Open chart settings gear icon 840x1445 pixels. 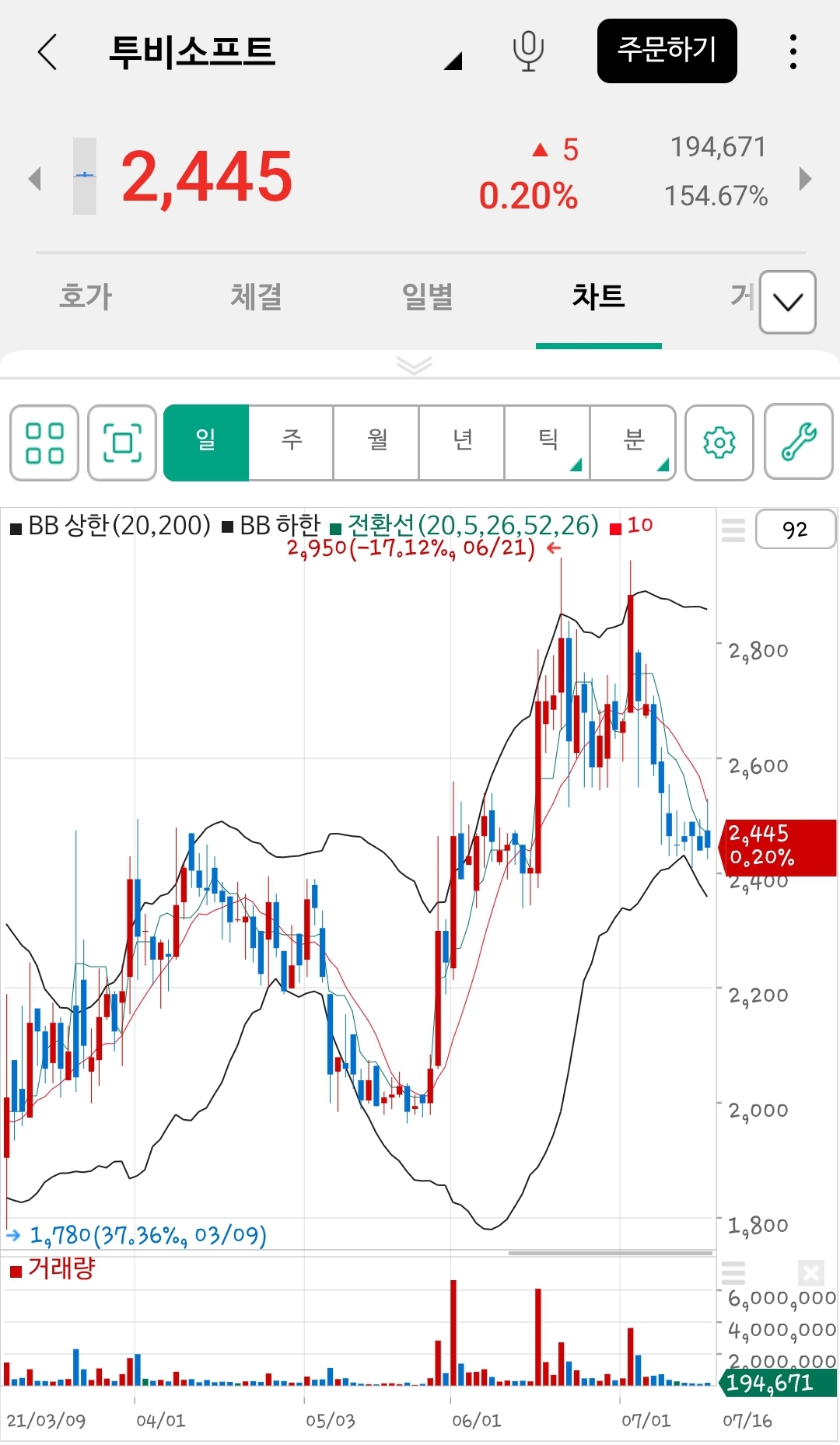point(719,443)
